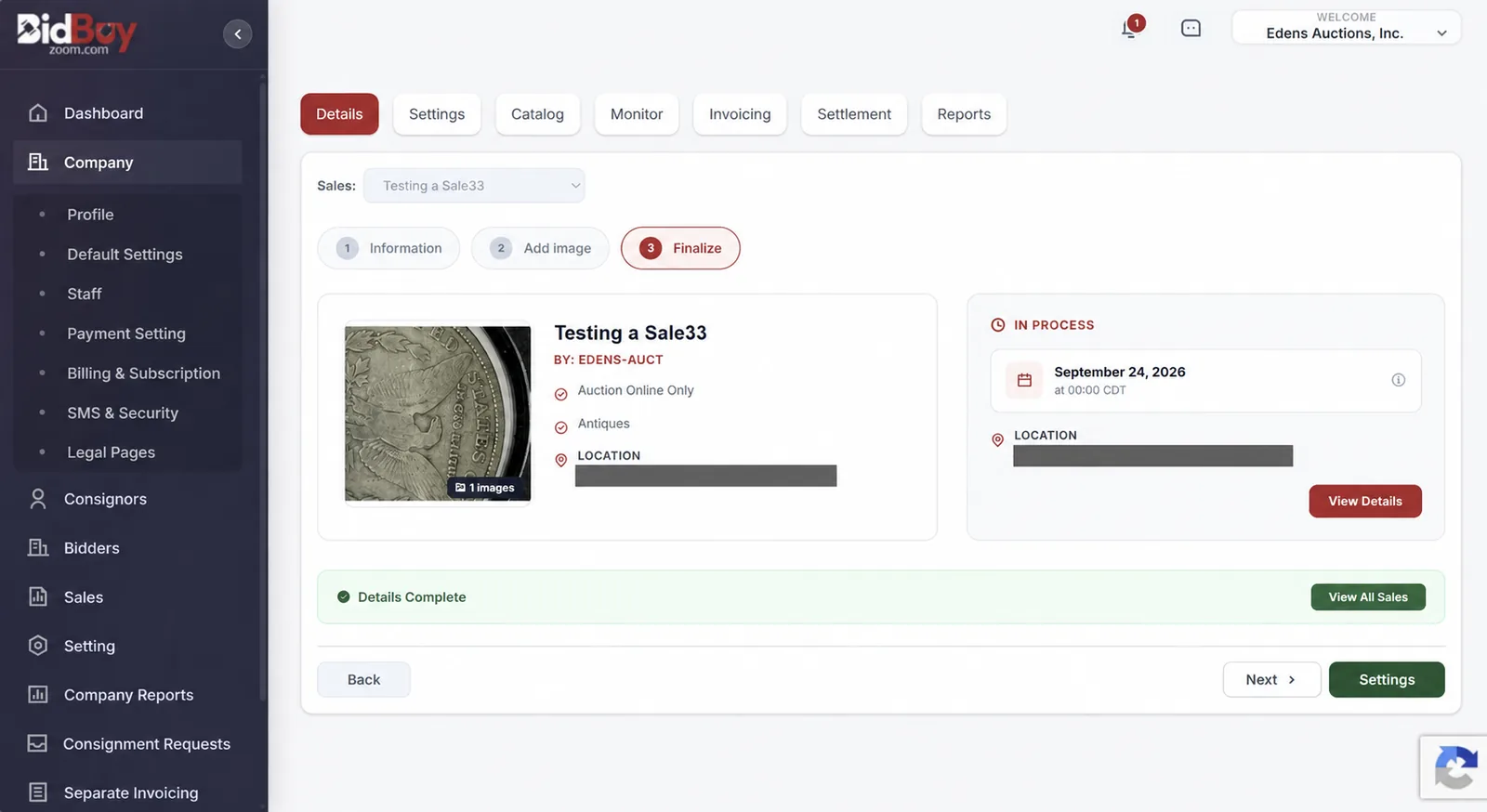This screenshot has height=812, width=1487.
Task: Click the Dashboard home icon
Action: point(38,113)
